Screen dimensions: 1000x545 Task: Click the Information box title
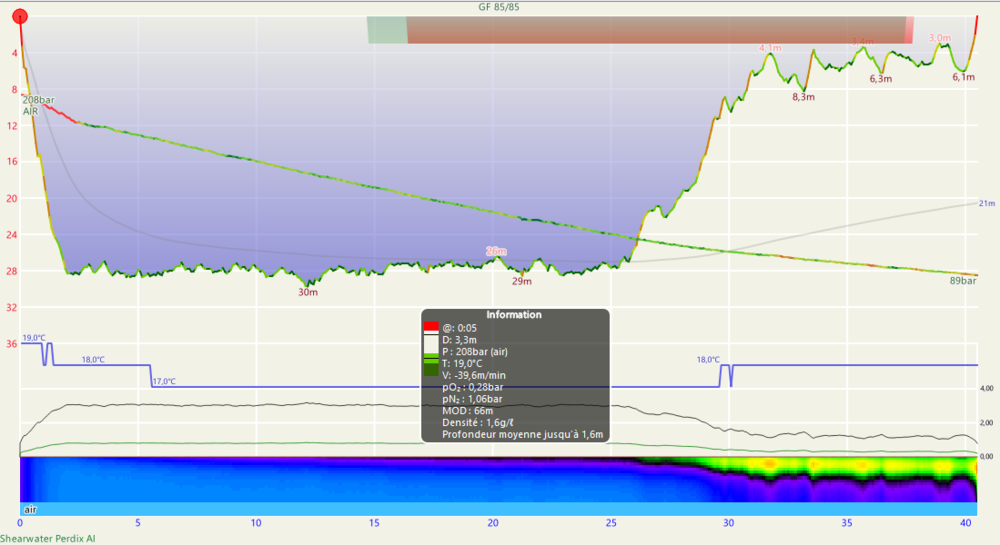[x=514, y=315]
